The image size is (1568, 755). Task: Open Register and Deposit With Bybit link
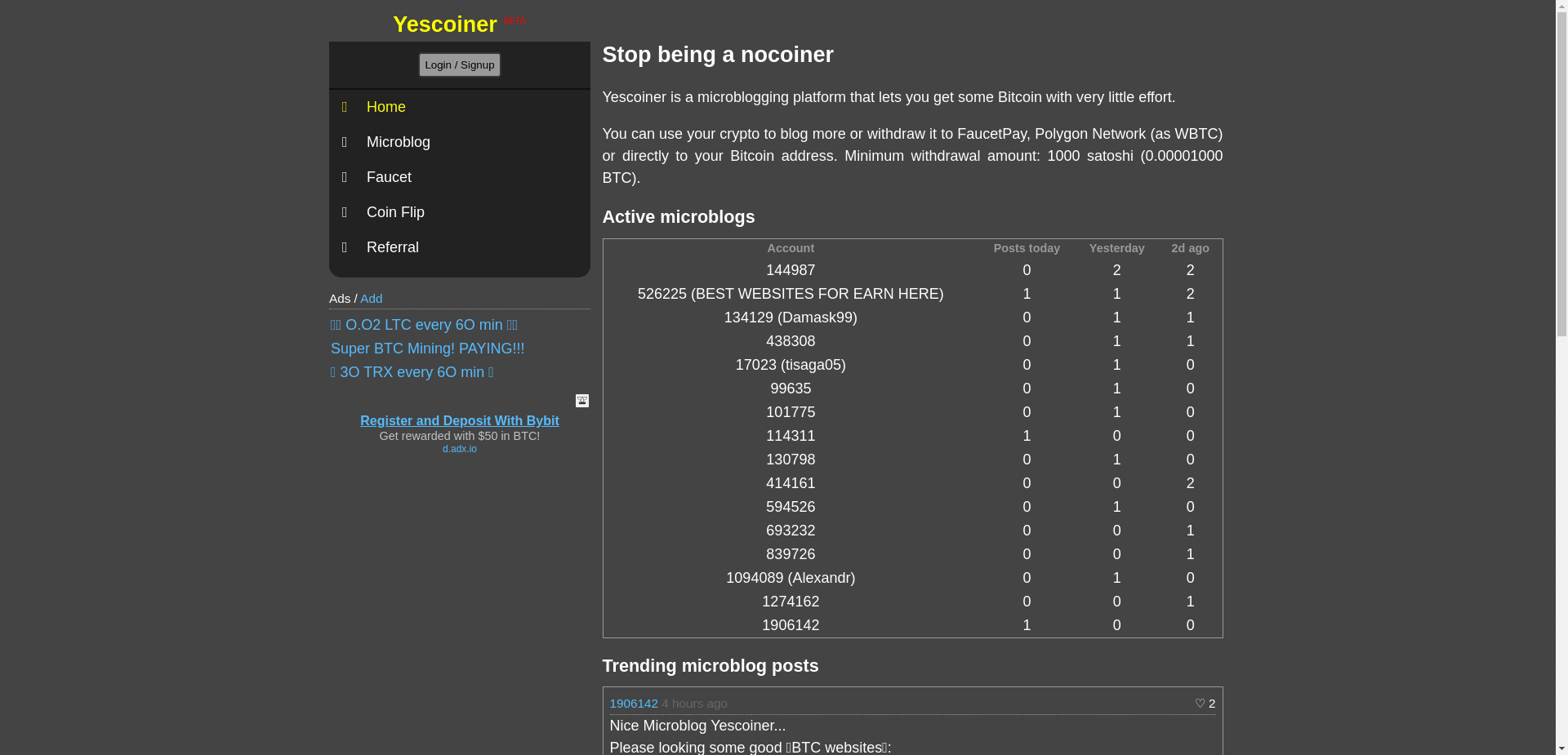(459, 421)
